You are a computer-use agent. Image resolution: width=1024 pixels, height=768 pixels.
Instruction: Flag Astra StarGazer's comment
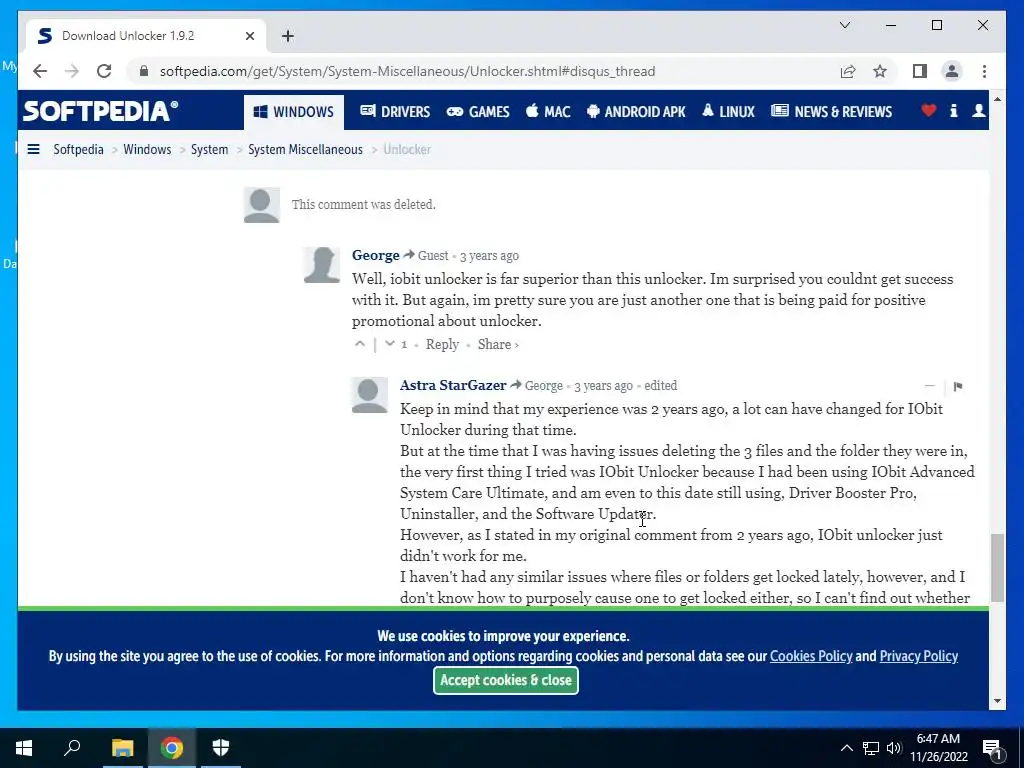(x=958, y=387)
